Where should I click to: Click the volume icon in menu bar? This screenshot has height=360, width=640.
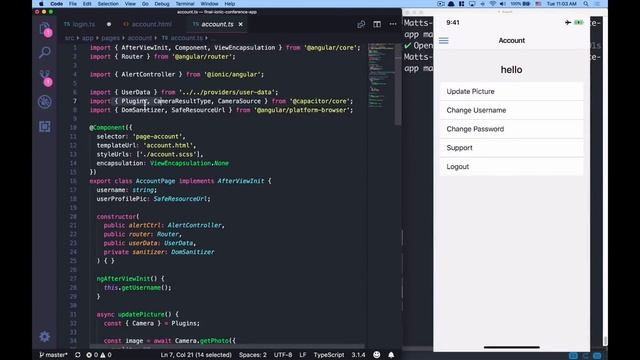pyautogui.click(x=503, y=4)
